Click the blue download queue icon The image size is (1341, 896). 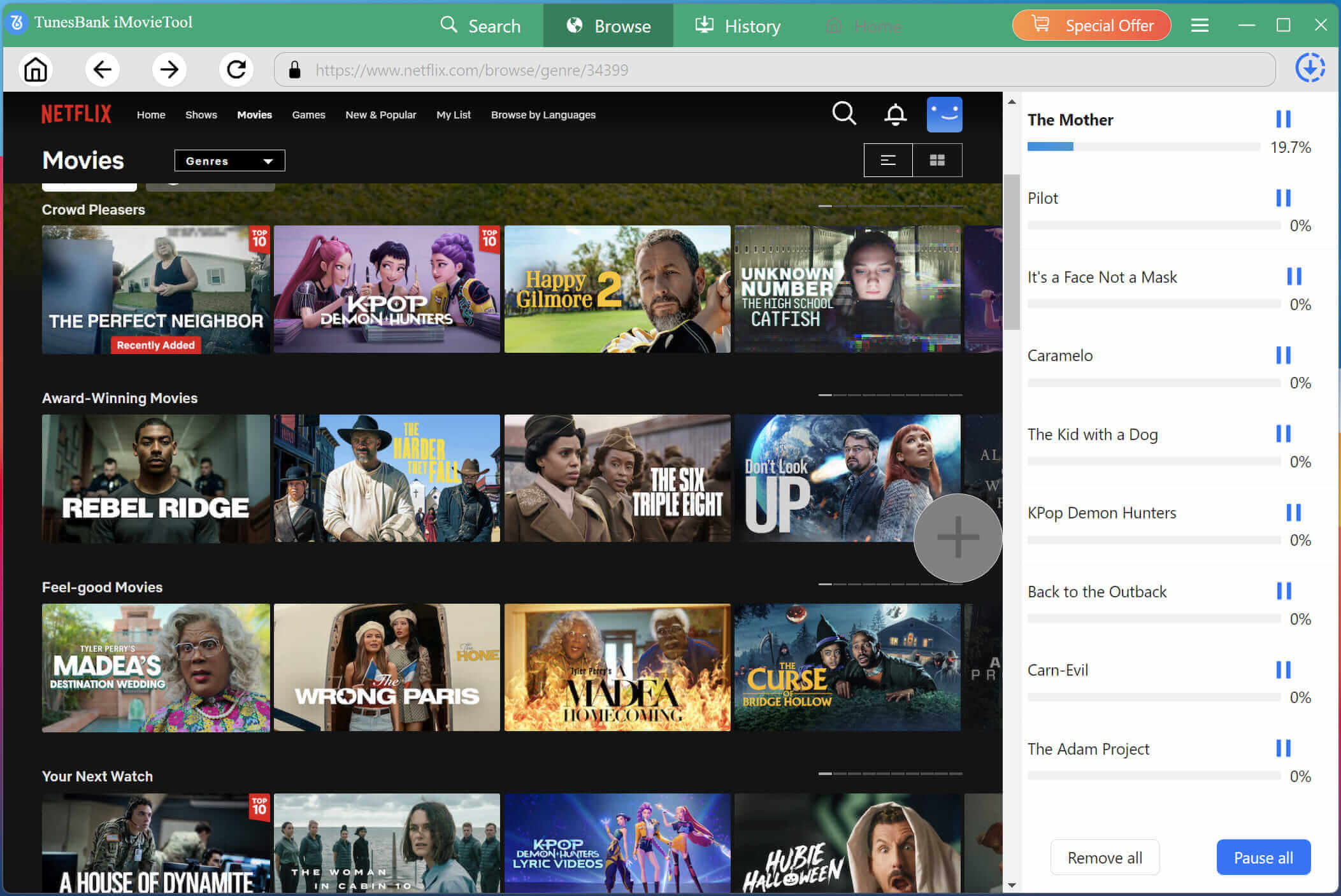1310,68
